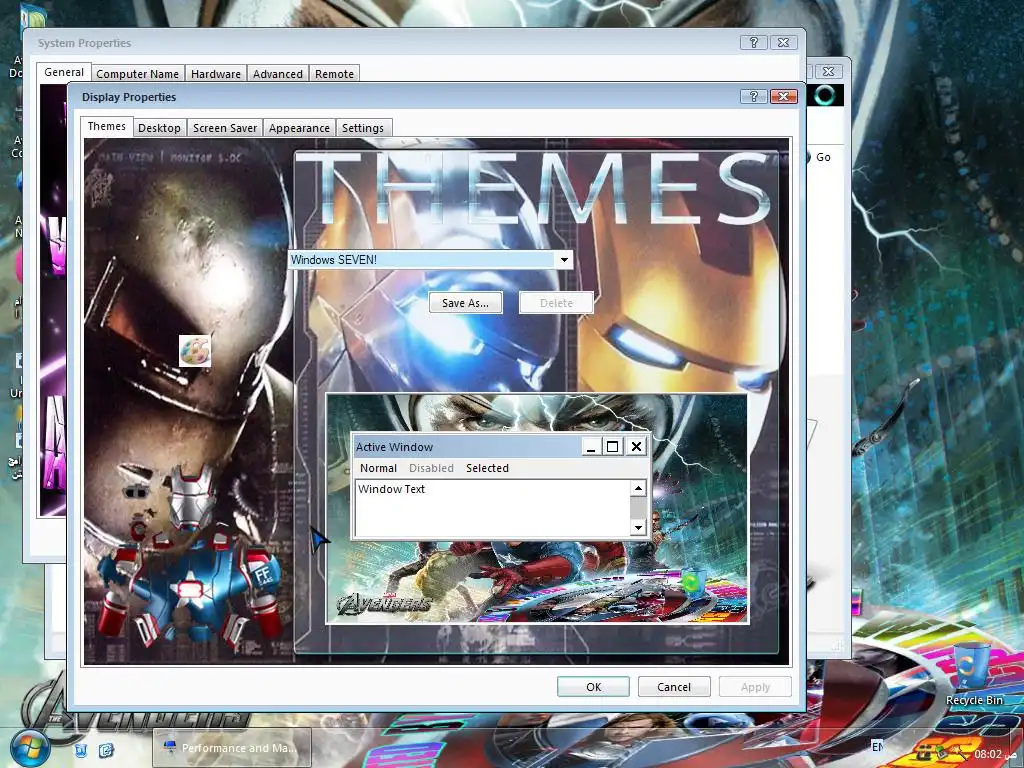Open the theme dropdown showing Windows SEVEN!
The image size is (1024, 768).
[x=431, y=260]
